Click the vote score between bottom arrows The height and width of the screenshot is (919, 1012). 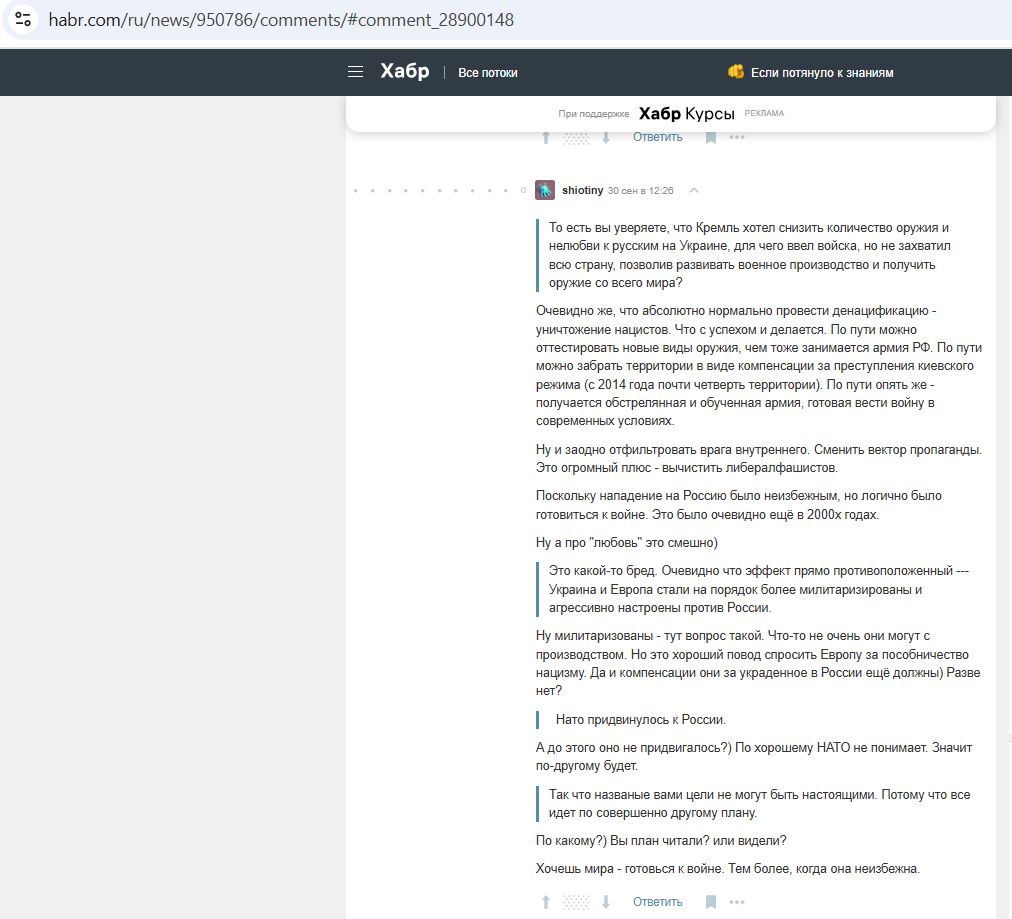tap(576, 902)
